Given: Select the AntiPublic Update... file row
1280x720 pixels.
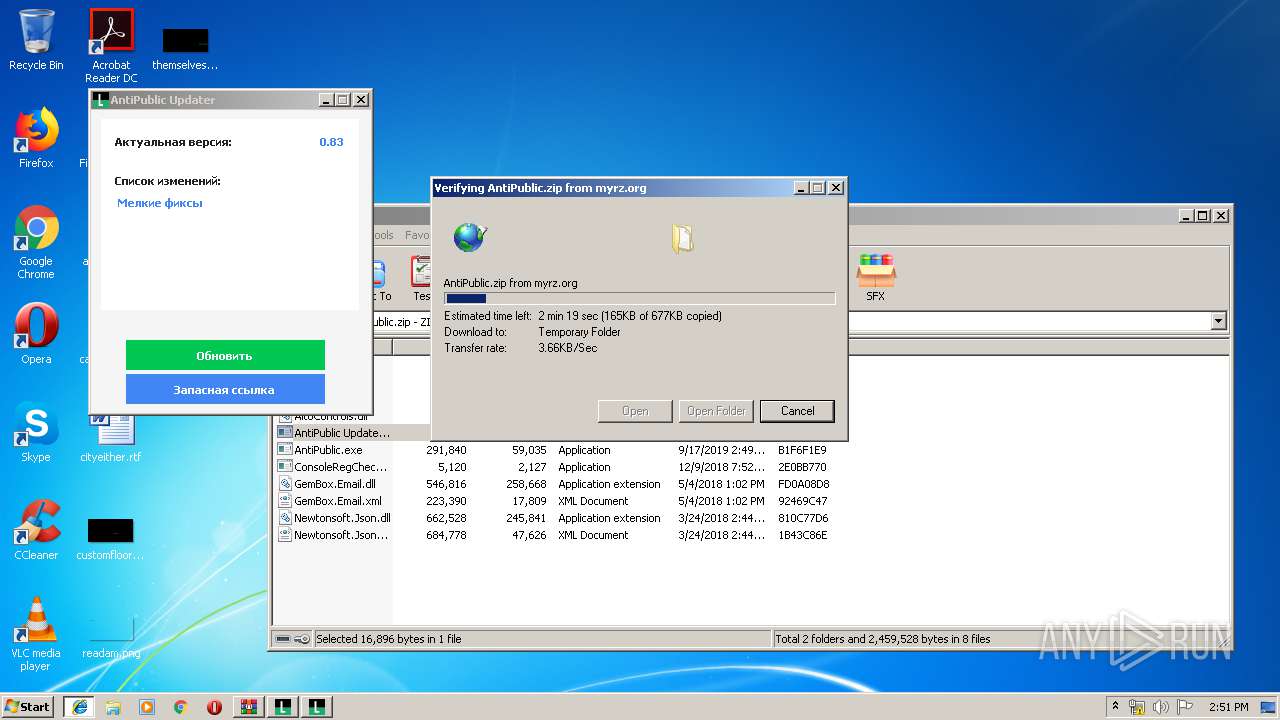Looking at the screenshot, I should [x=341, y=433].
